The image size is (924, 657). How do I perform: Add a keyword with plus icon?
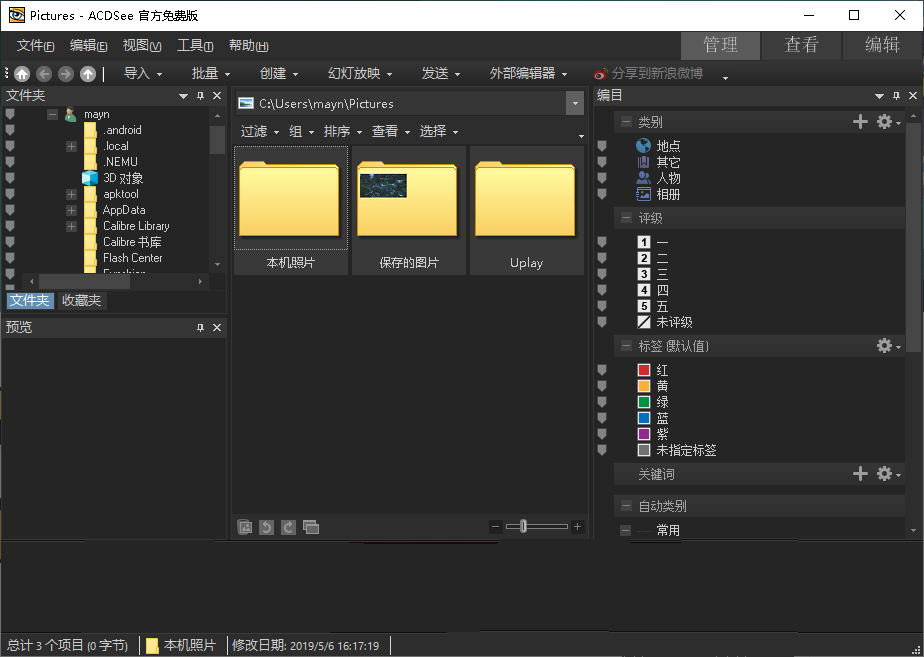(860, 473)
